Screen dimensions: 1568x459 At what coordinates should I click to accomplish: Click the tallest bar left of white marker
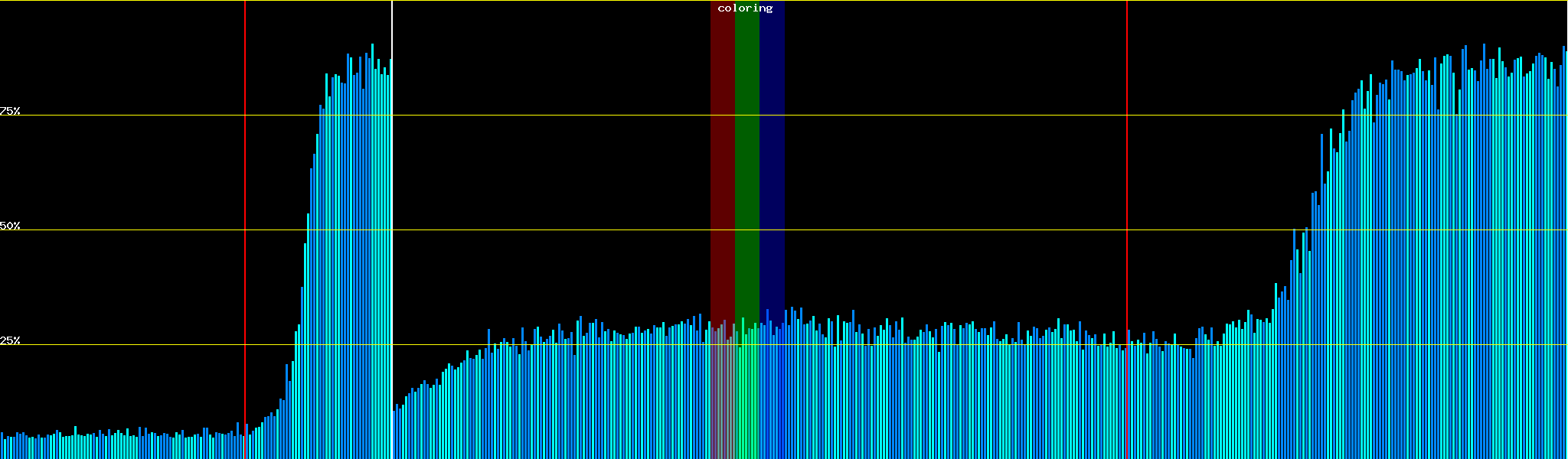372,252
